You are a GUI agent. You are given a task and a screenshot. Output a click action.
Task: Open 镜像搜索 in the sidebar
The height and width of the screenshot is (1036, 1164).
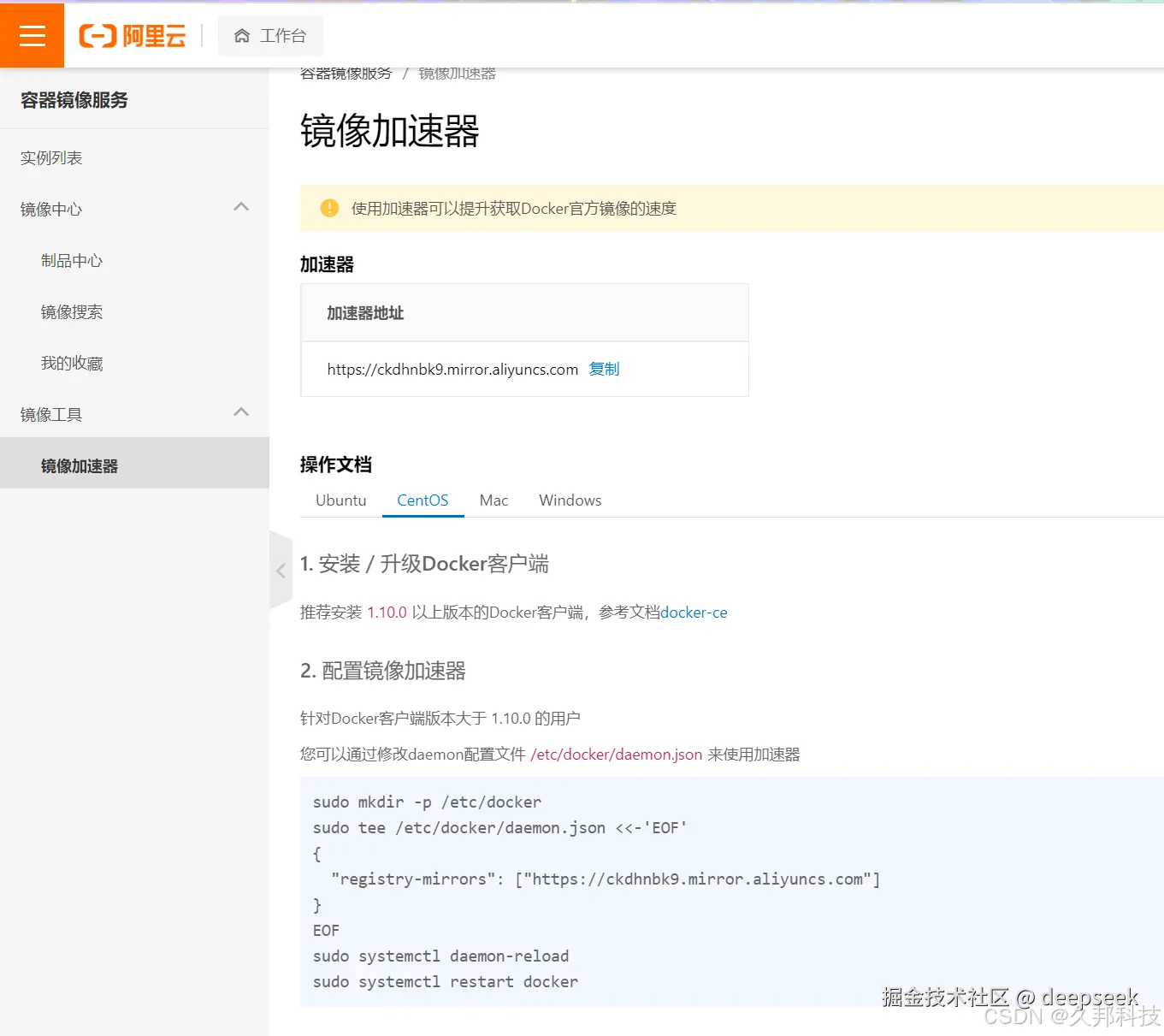pos(72,312)
